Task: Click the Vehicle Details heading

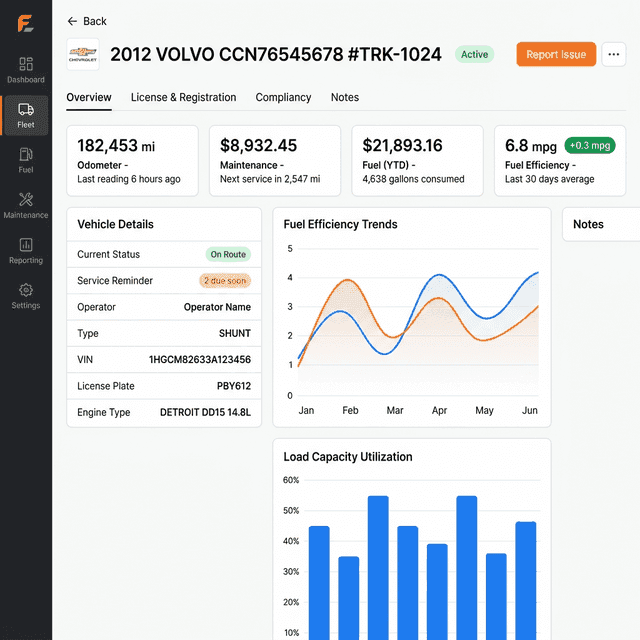Action: tap(116, 224)
